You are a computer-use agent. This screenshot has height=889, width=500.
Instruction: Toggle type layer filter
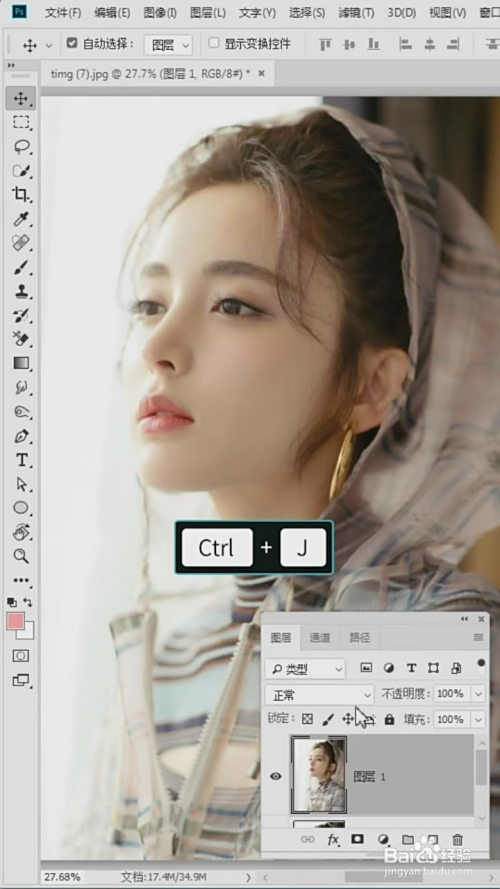pyautogui.click(x=412, y=668)
